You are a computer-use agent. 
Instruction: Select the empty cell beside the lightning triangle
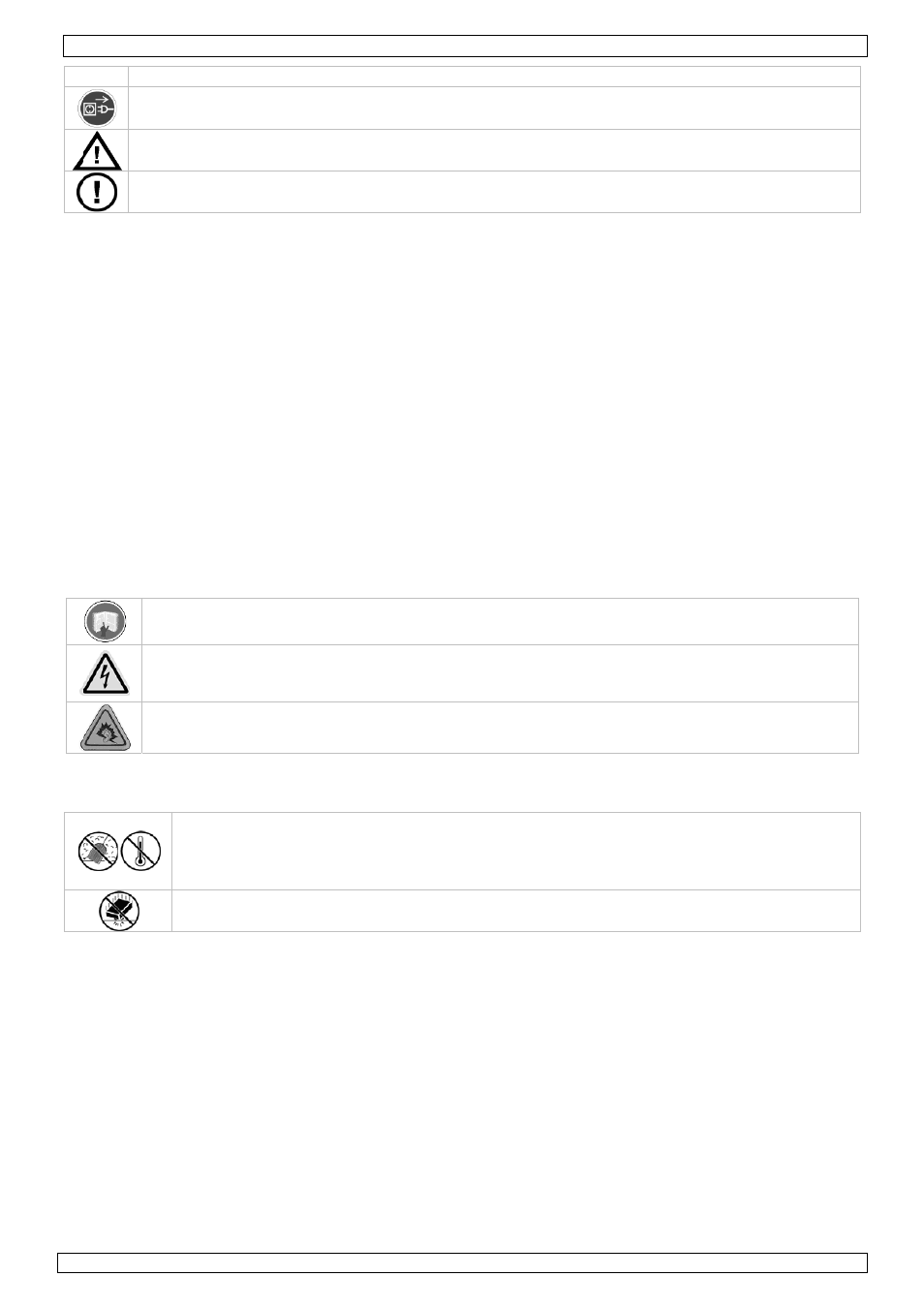(x=500, y=673)
